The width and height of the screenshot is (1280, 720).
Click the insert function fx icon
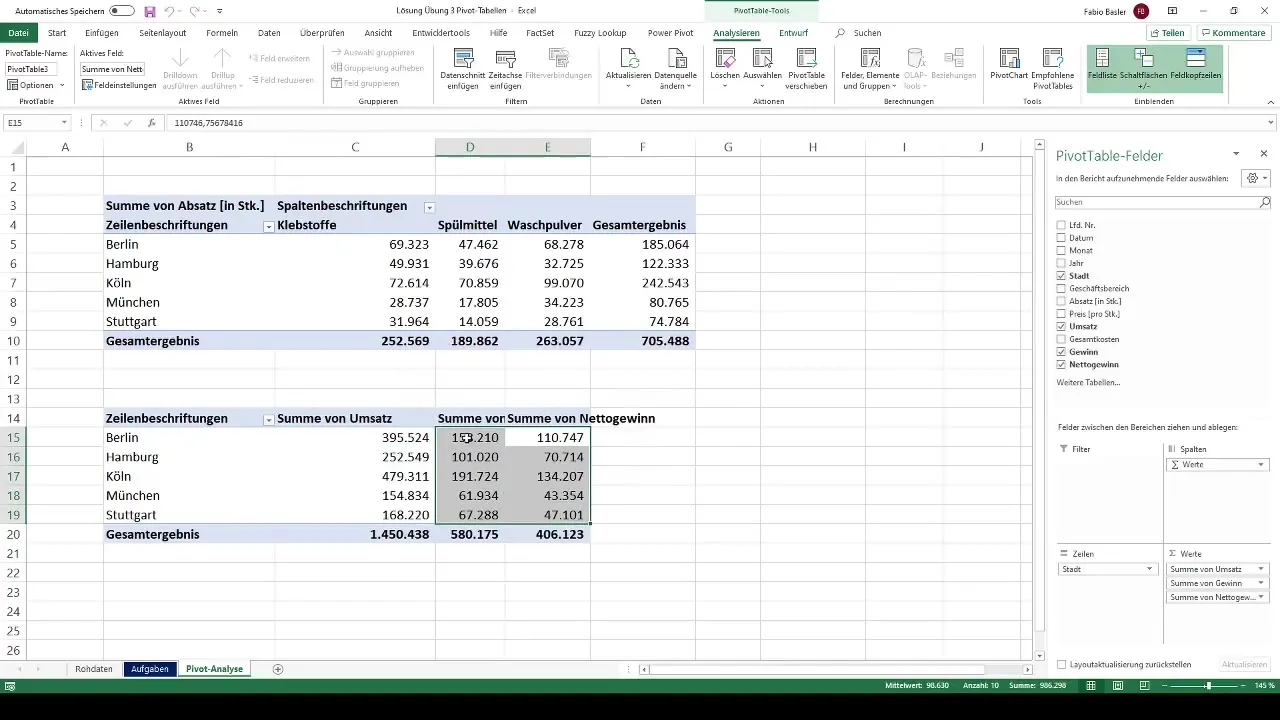[151, 123]
